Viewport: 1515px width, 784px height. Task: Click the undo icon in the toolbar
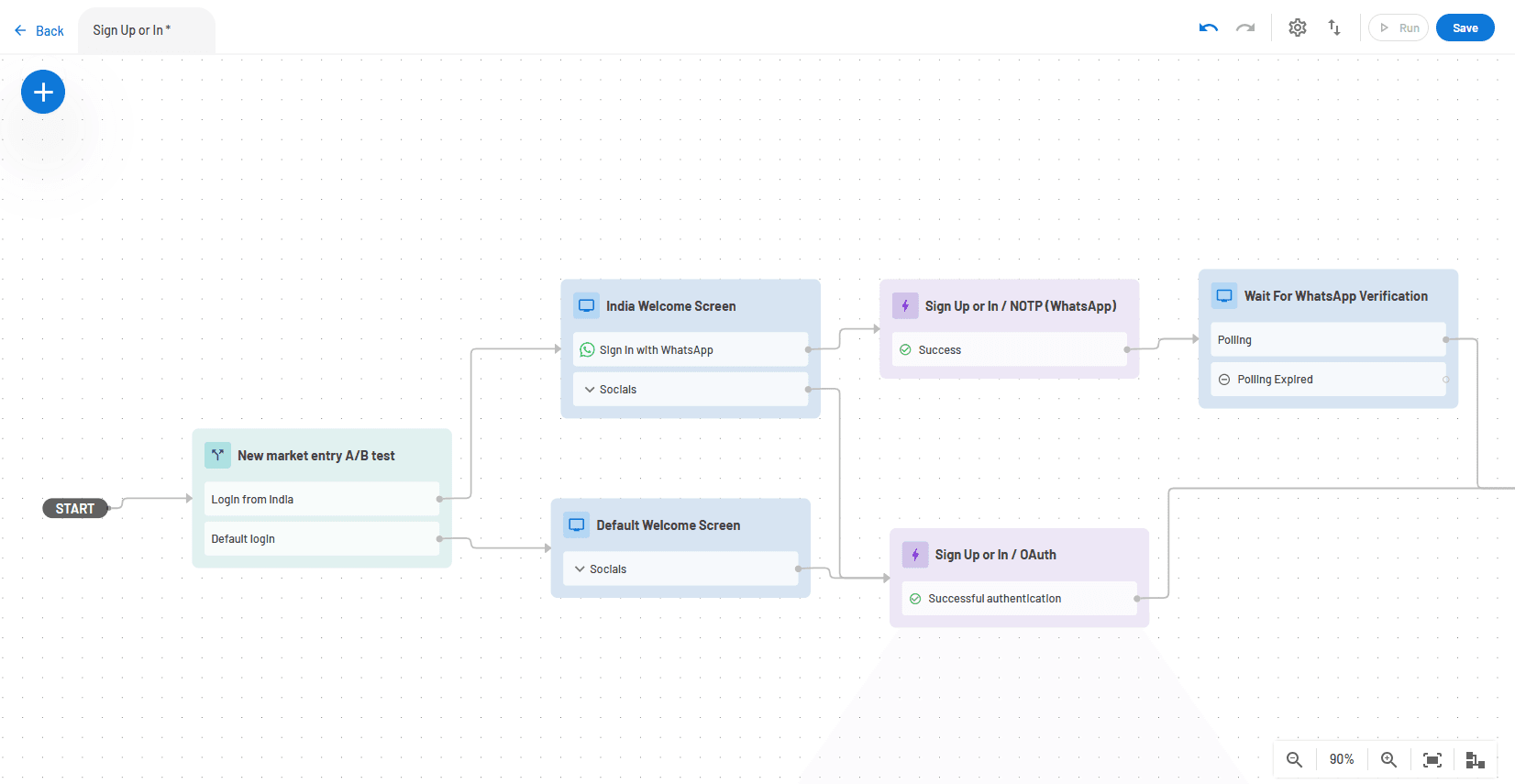[x=1208, y=28]
